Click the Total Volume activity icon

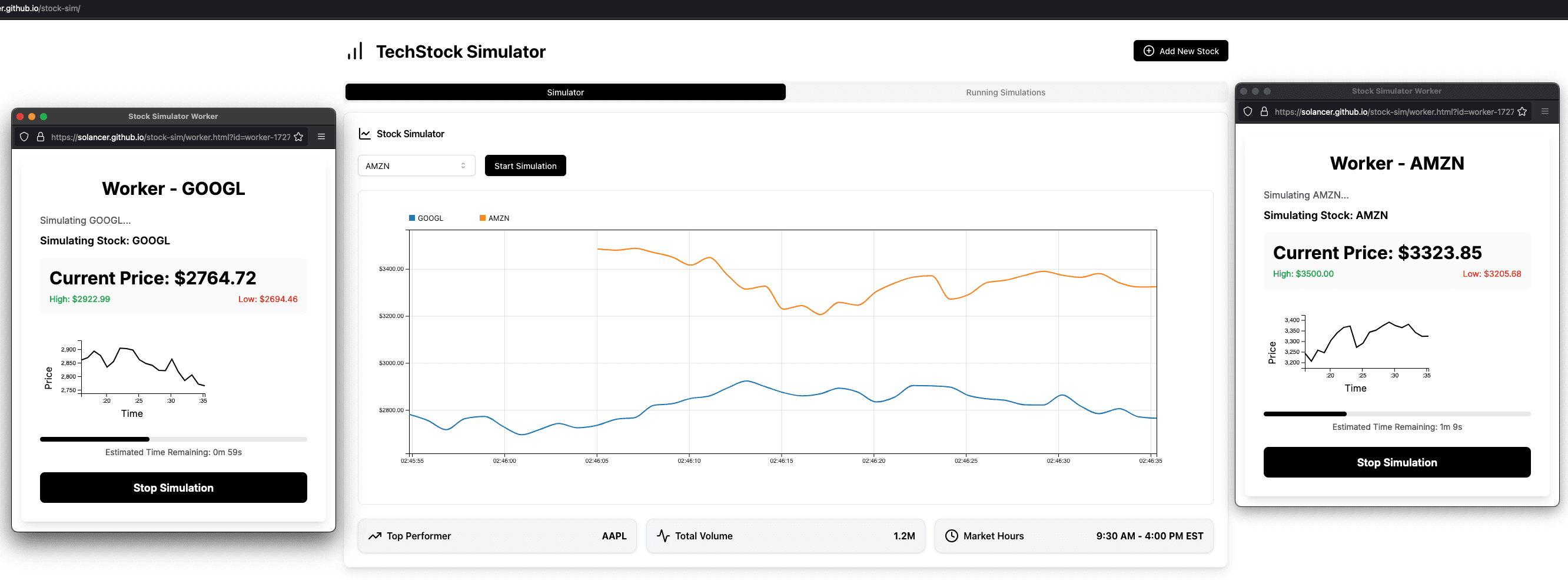[663, 535]
